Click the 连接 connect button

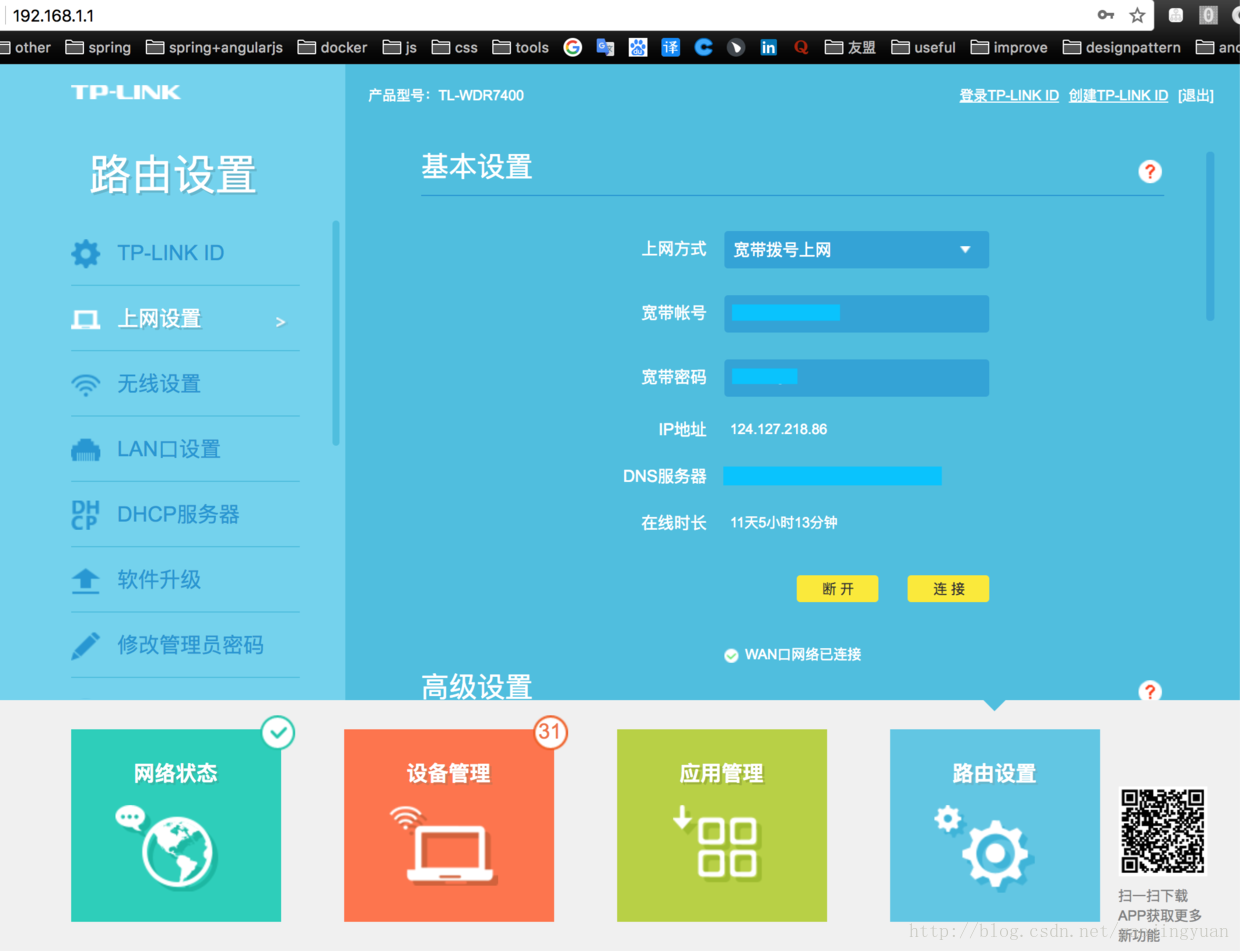tap(948, 589)
